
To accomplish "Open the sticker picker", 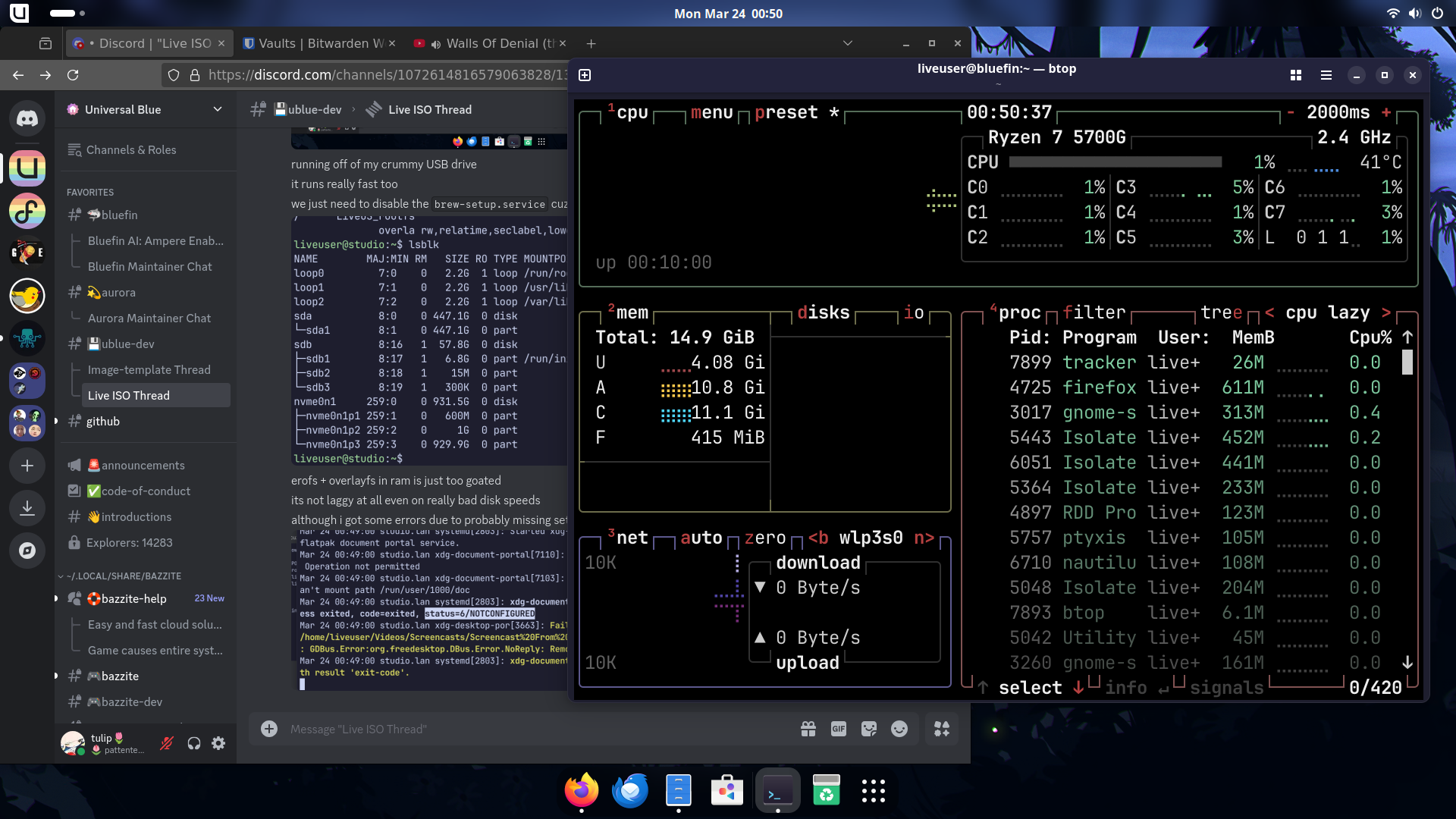I will pyautogui.click(x=869, y=729).
